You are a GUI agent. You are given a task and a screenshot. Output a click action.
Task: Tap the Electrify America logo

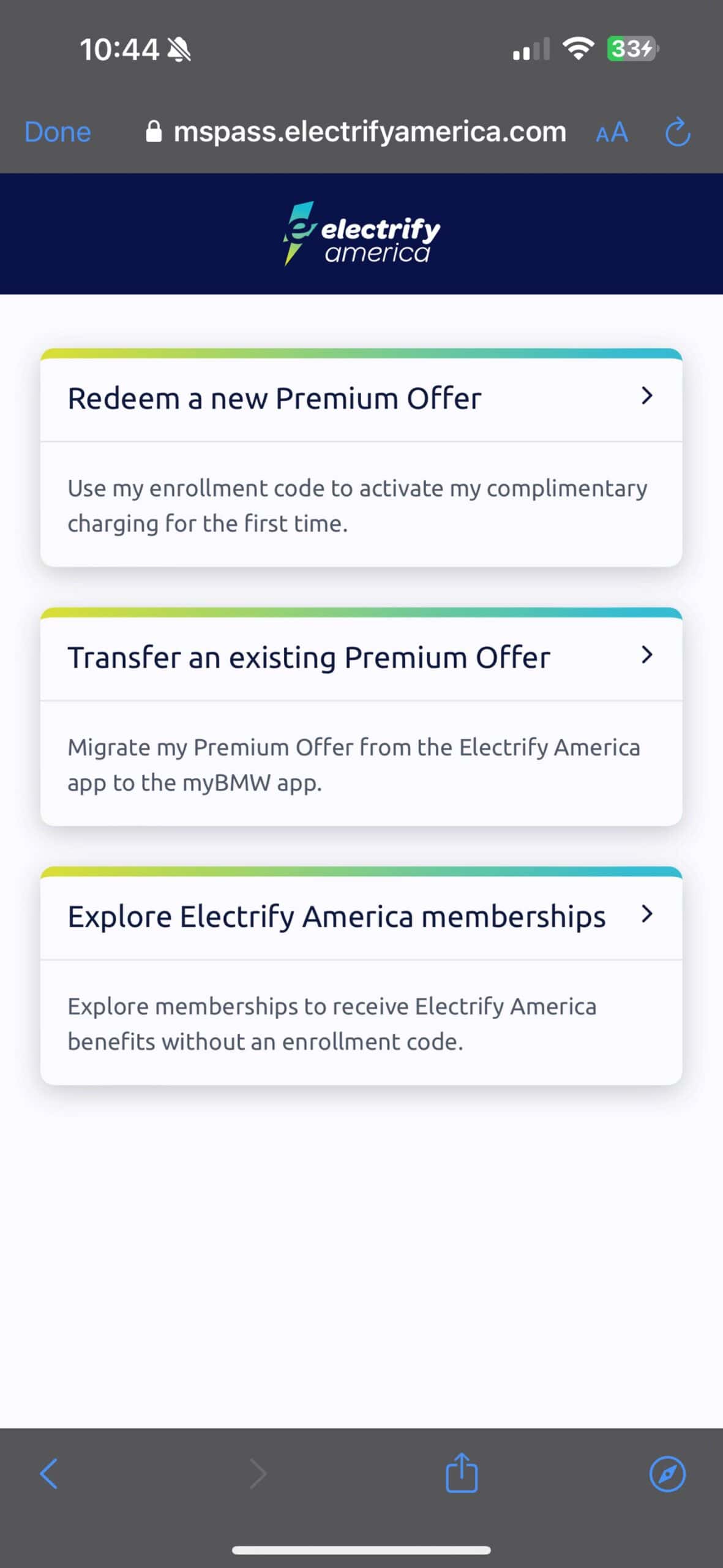tap(361, 233)
